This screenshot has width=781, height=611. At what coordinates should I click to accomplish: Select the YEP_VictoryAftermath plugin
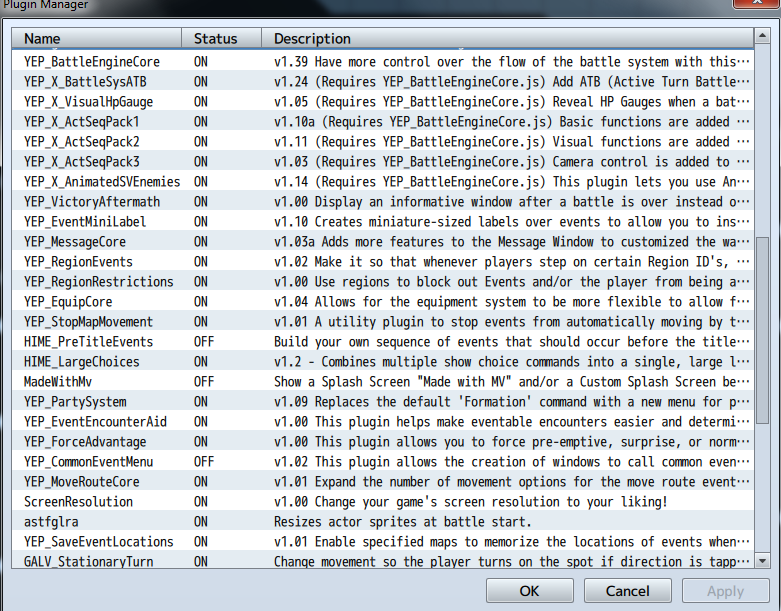coord(383,202)
